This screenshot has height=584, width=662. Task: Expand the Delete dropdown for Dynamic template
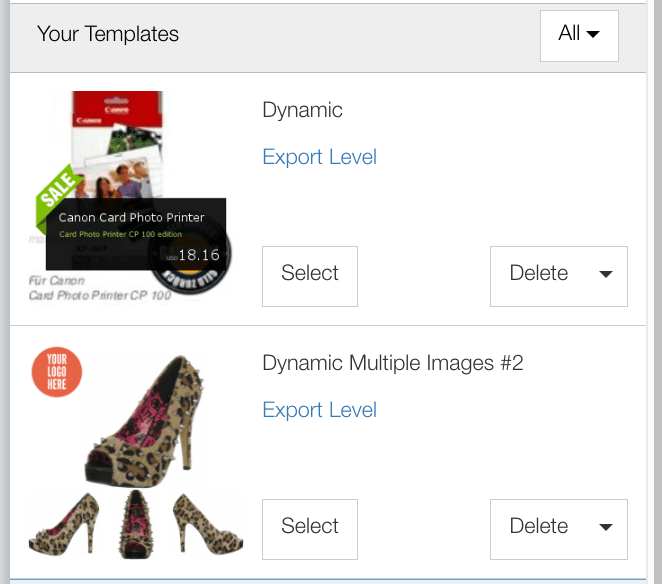[605, 275]
